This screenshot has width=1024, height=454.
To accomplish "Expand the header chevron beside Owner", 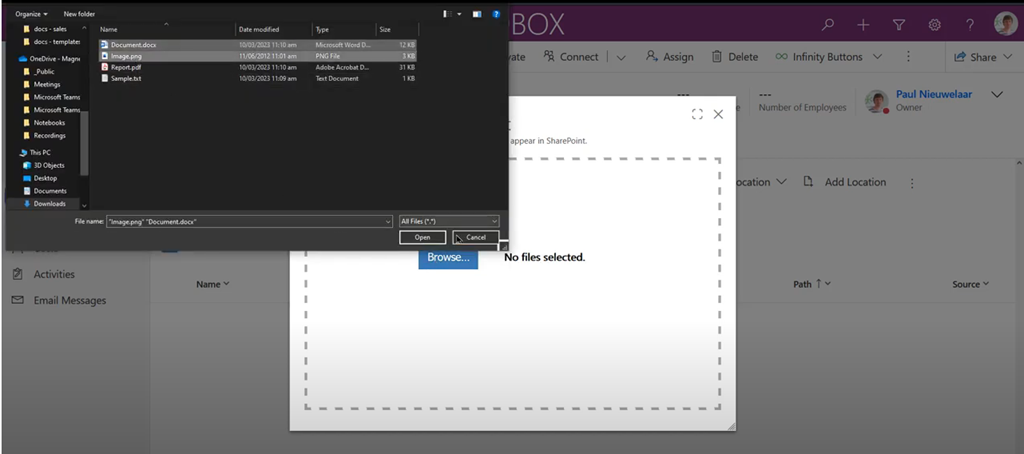I will 997,95.
